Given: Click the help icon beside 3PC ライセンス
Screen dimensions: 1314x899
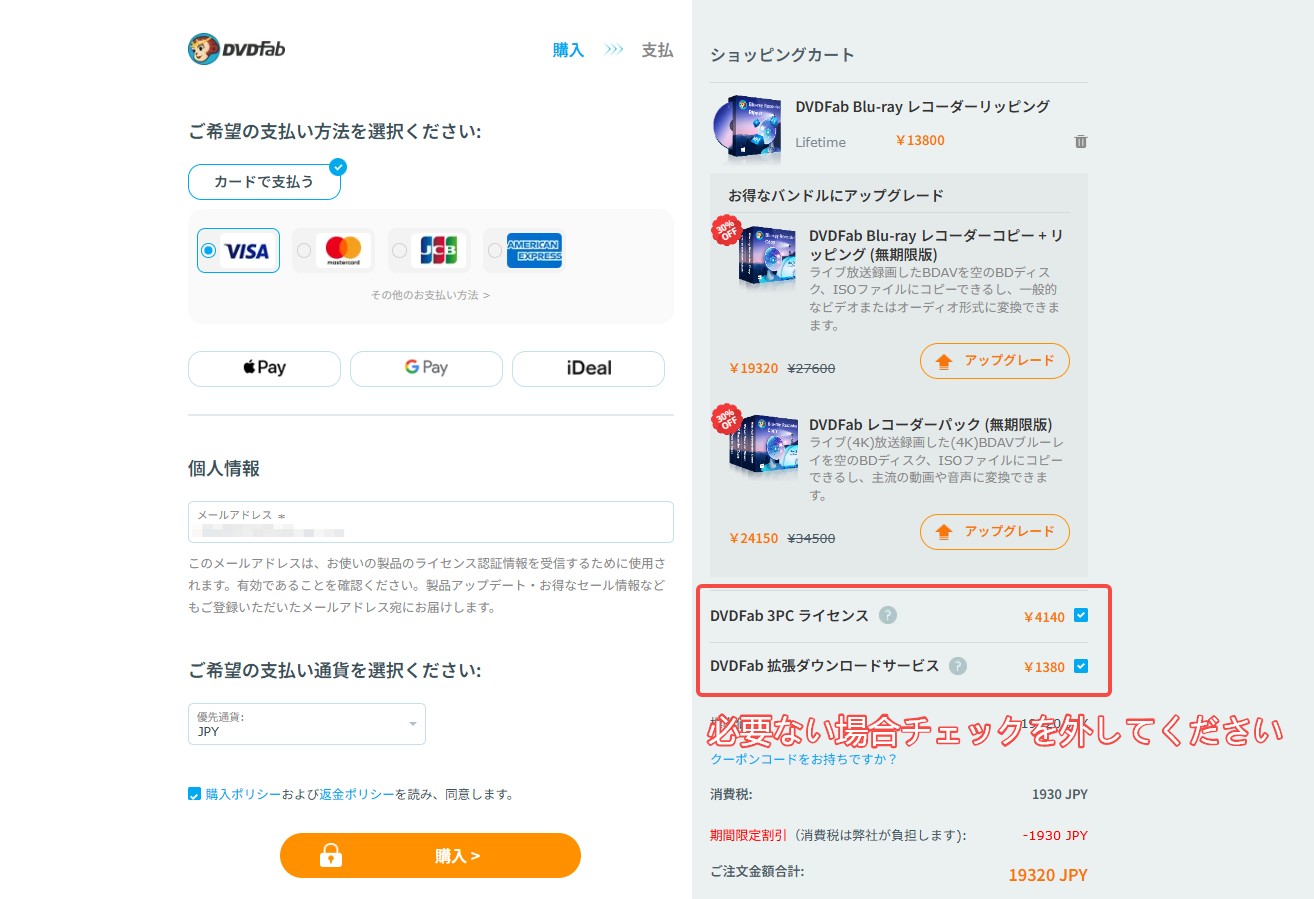Looking at the screenshot, I should pos(887,615).
